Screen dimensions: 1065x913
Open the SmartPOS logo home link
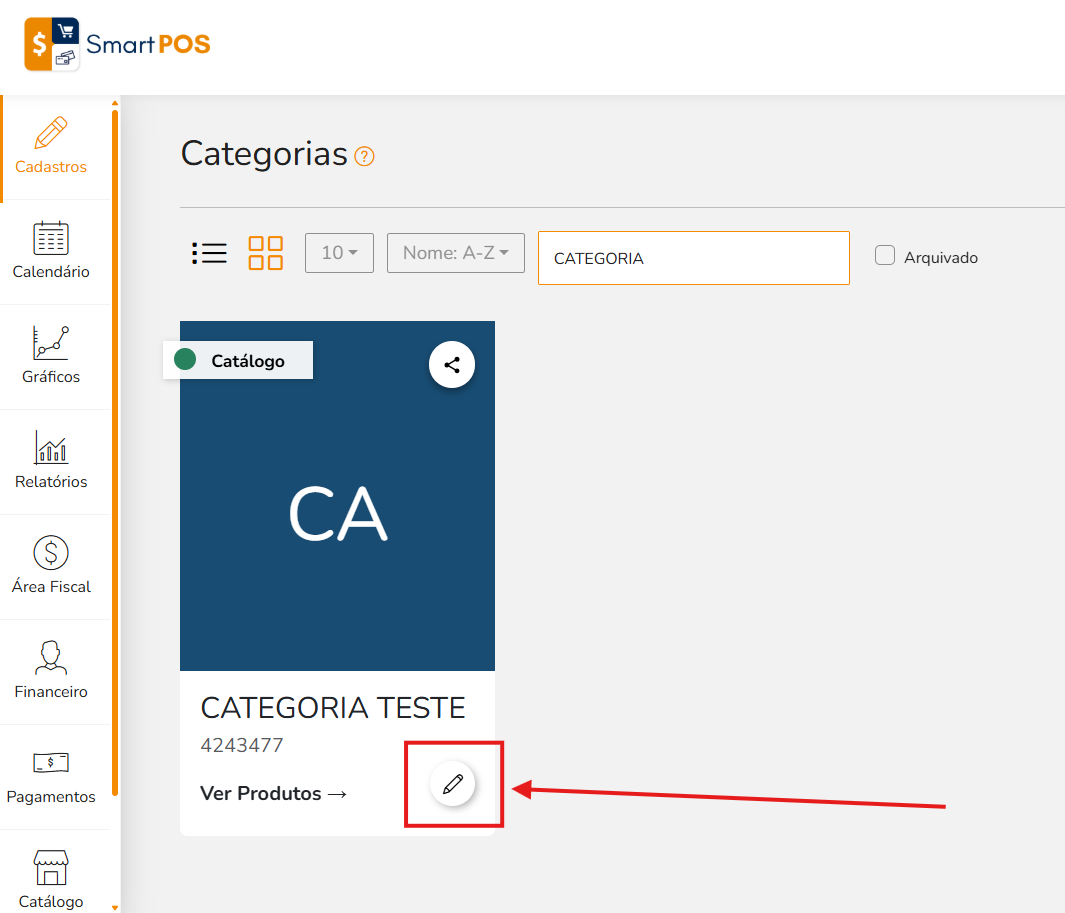click(117, 44)
